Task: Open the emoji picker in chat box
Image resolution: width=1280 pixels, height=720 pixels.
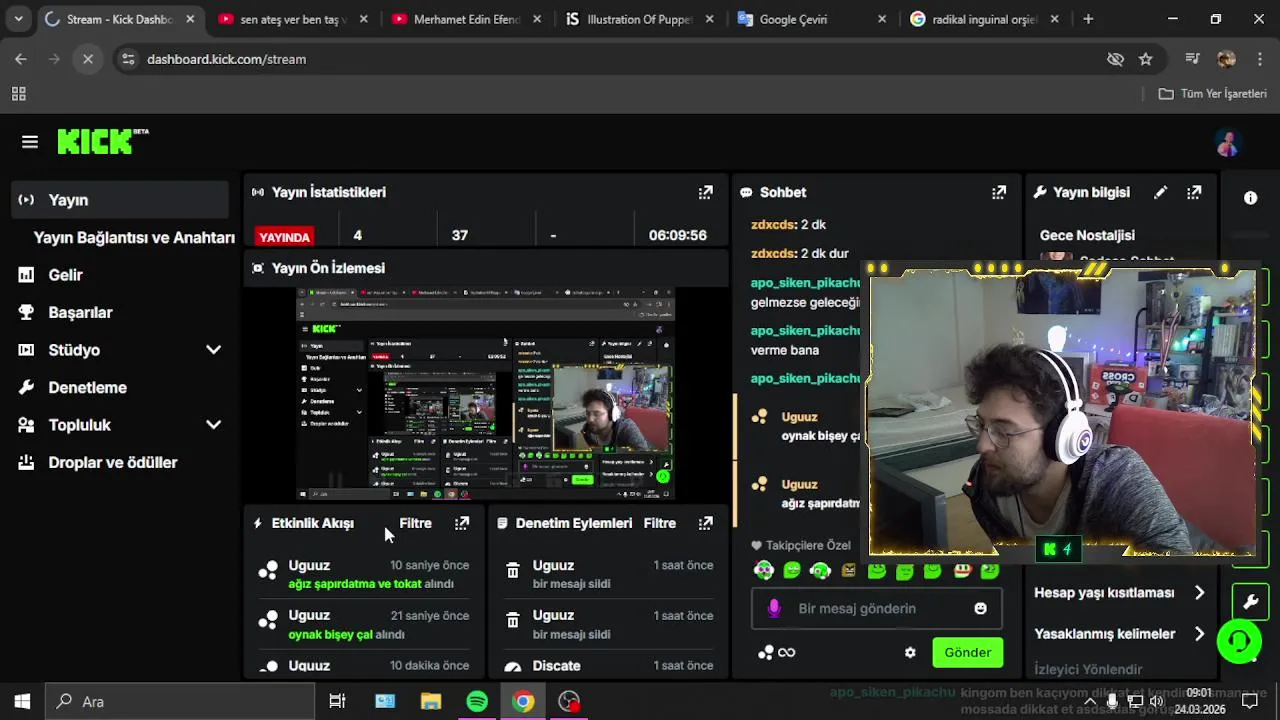Action: point(980,608)
